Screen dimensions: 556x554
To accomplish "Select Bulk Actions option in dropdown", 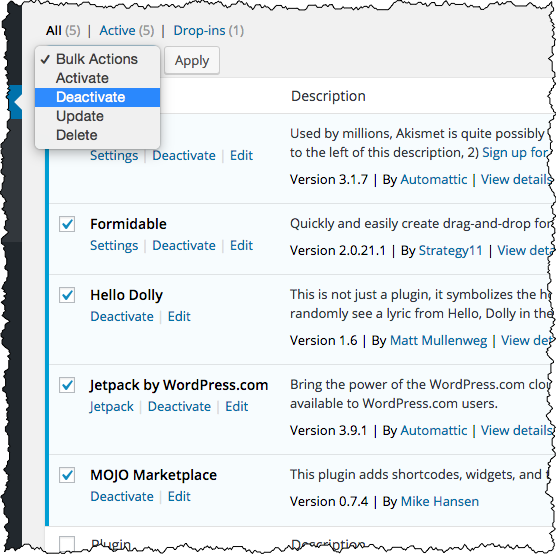I will click(x=97, y=59).
